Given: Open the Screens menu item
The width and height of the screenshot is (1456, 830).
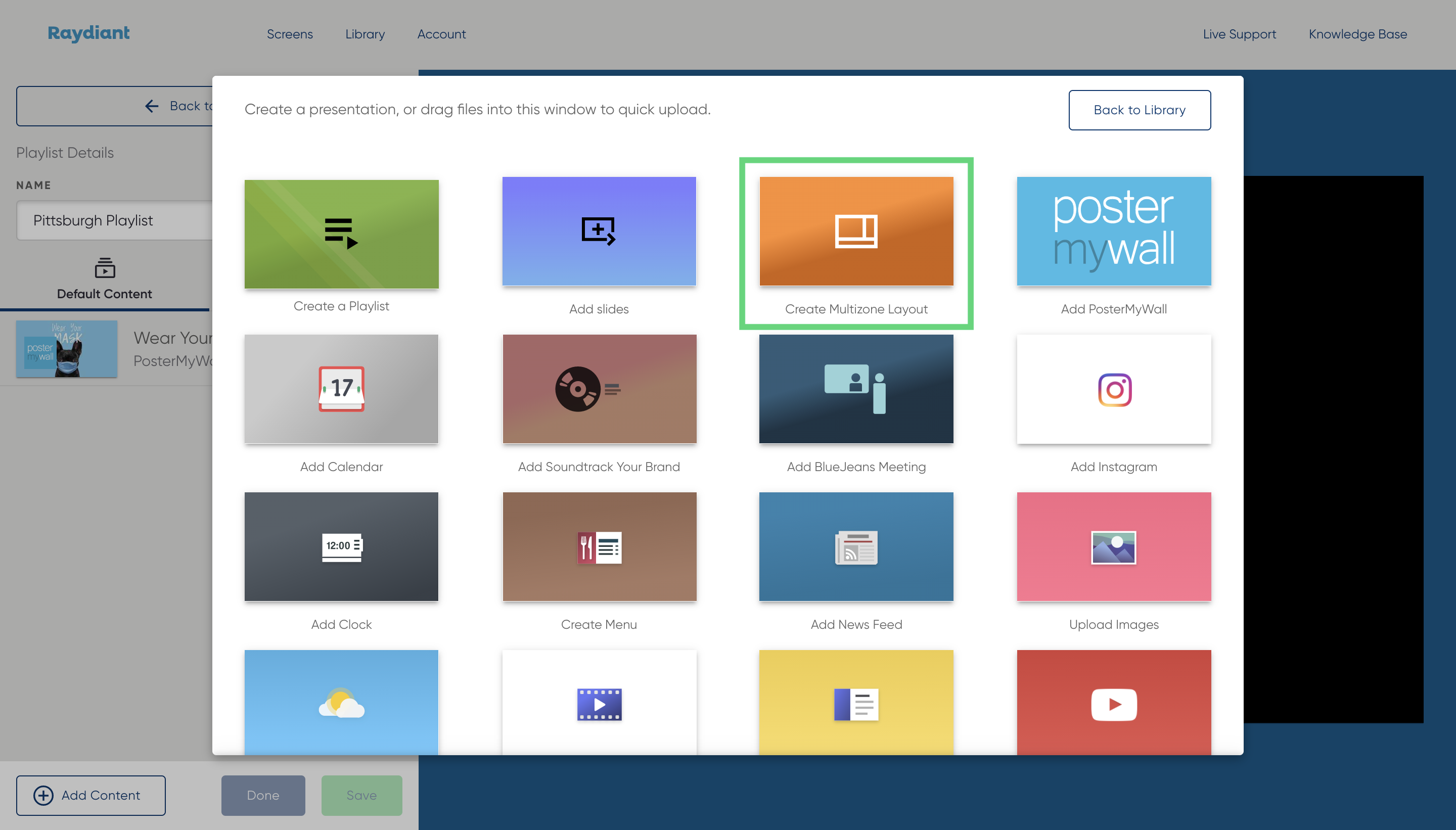Looking at the screenshot, I should [x=290, y=34].
